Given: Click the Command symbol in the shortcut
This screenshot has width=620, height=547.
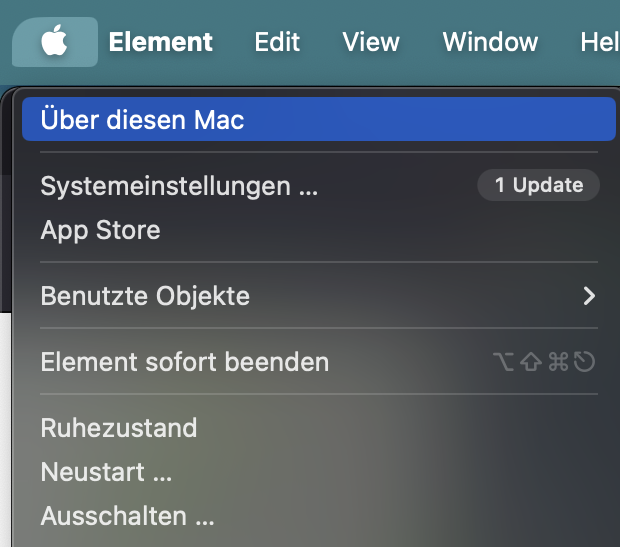Looking at the screenshot, I should 558,362.
